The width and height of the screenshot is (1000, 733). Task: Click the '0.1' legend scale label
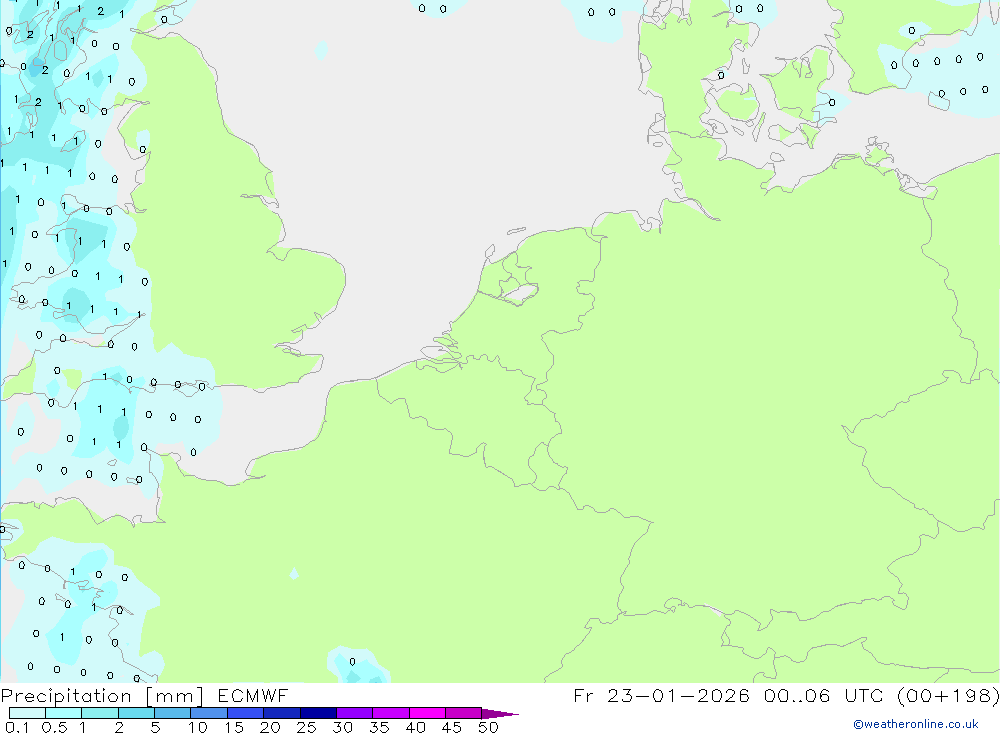[x=17, y=727]
